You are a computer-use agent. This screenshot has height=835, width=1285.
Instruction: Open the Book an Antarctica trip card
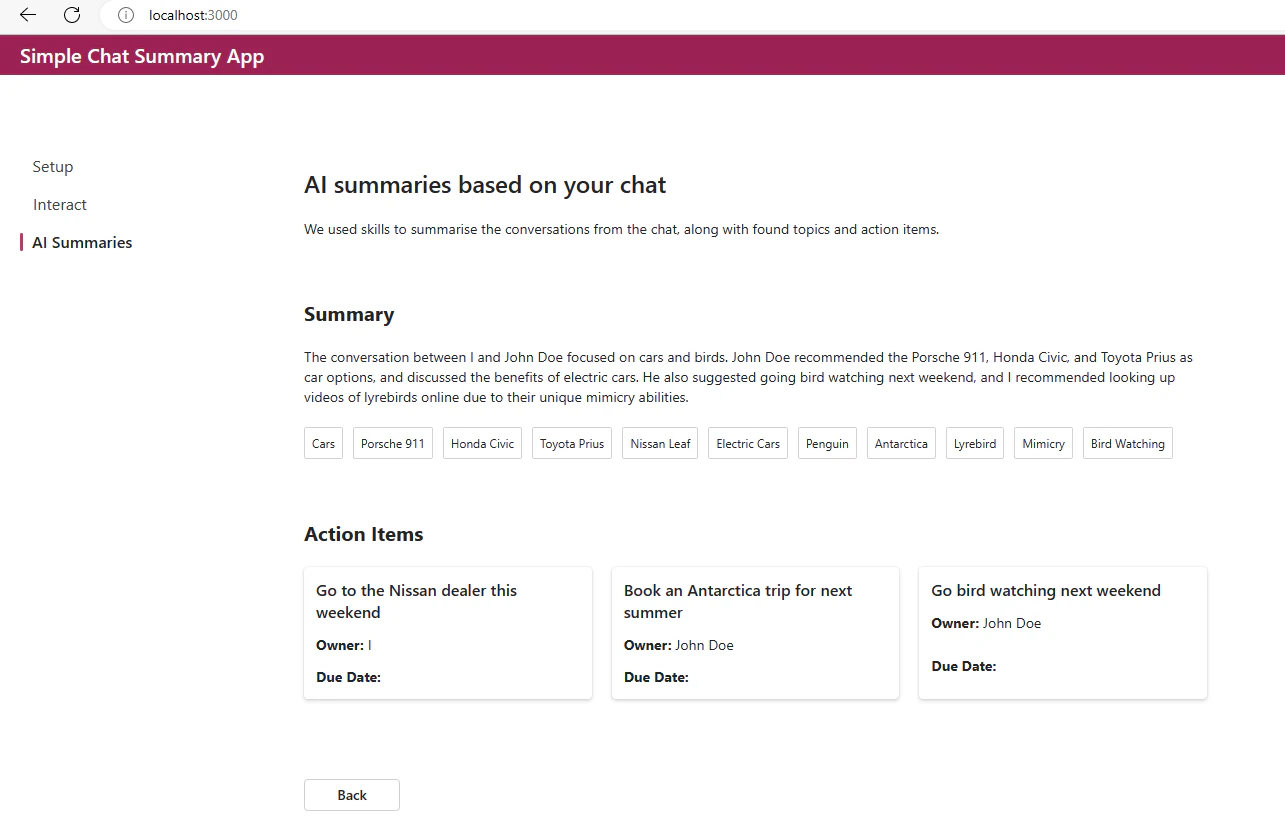pos(755,633)
